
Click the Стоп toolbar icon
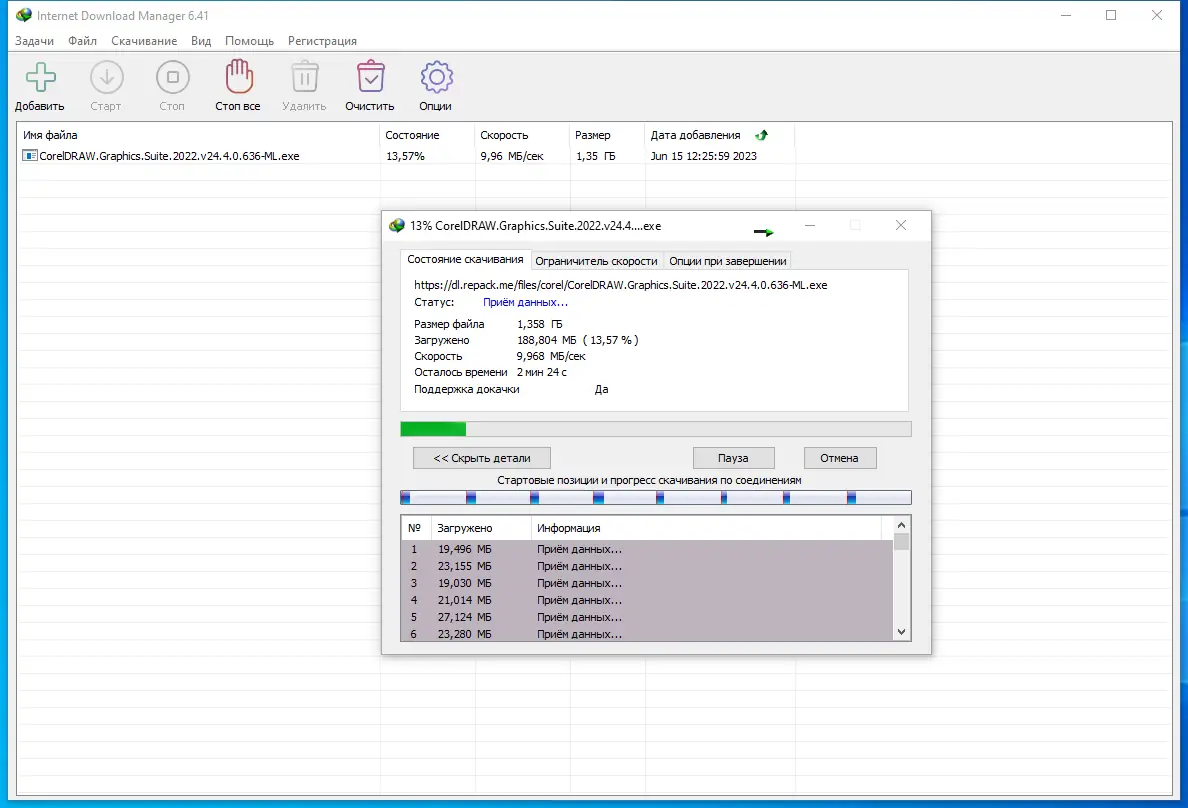[x=173, y=77]
